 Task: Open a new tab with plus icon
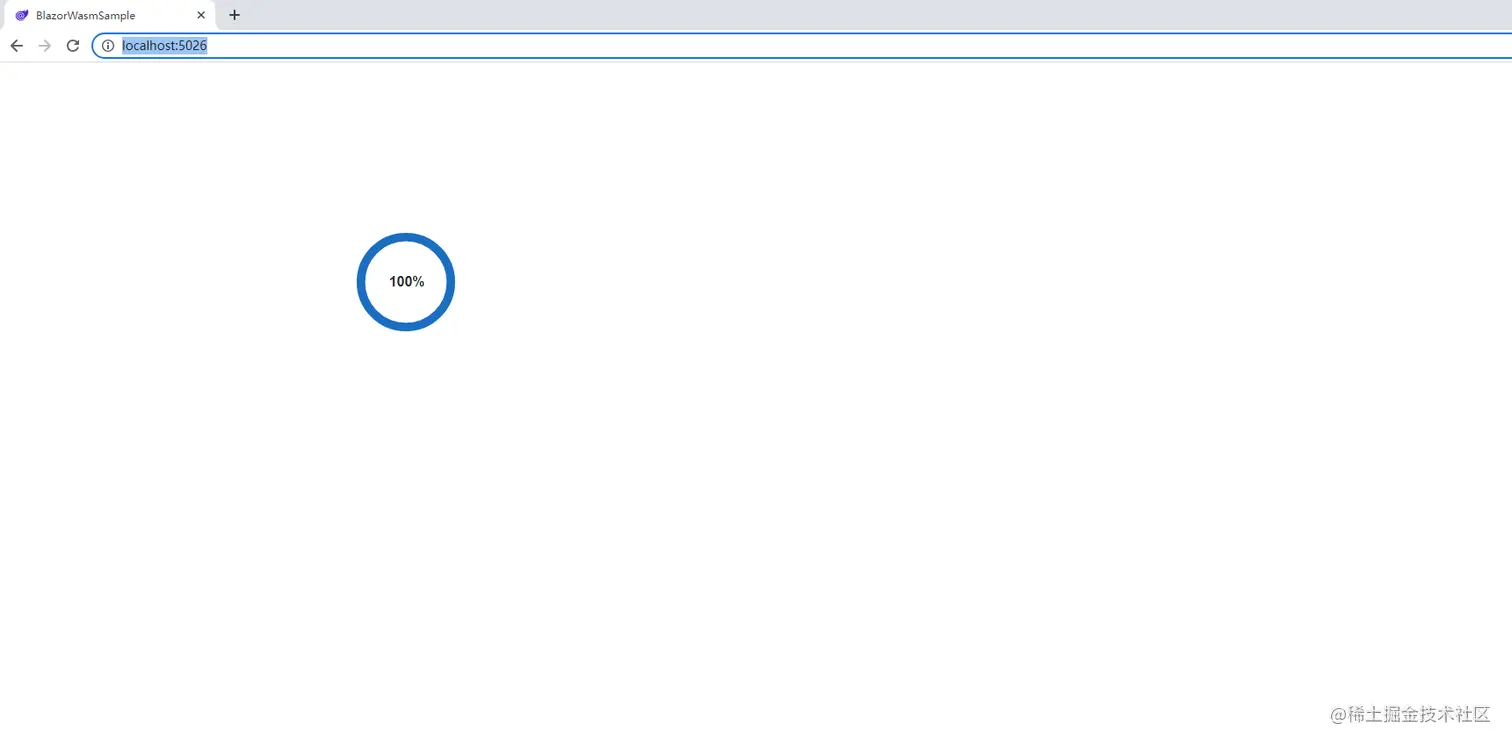pyautogui.click(x=234, y=15)
